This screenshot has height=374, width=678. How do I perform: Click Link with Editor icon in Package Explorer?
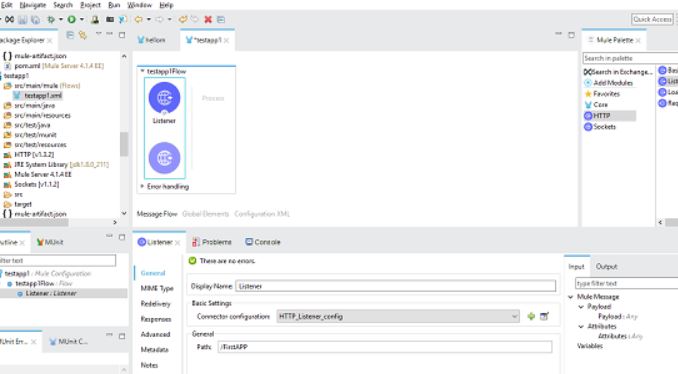[x=83, y=35]
